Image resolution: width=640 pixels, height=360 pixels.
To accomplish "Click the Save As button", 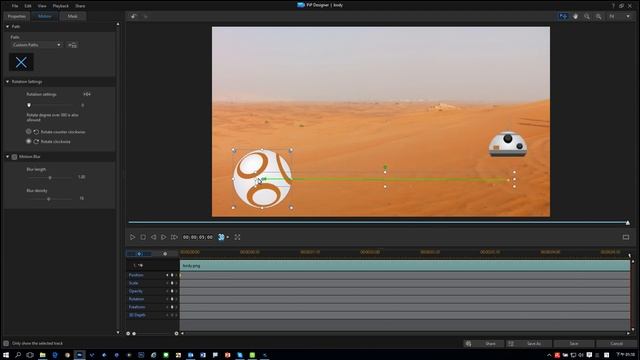I will pos(529,344).
